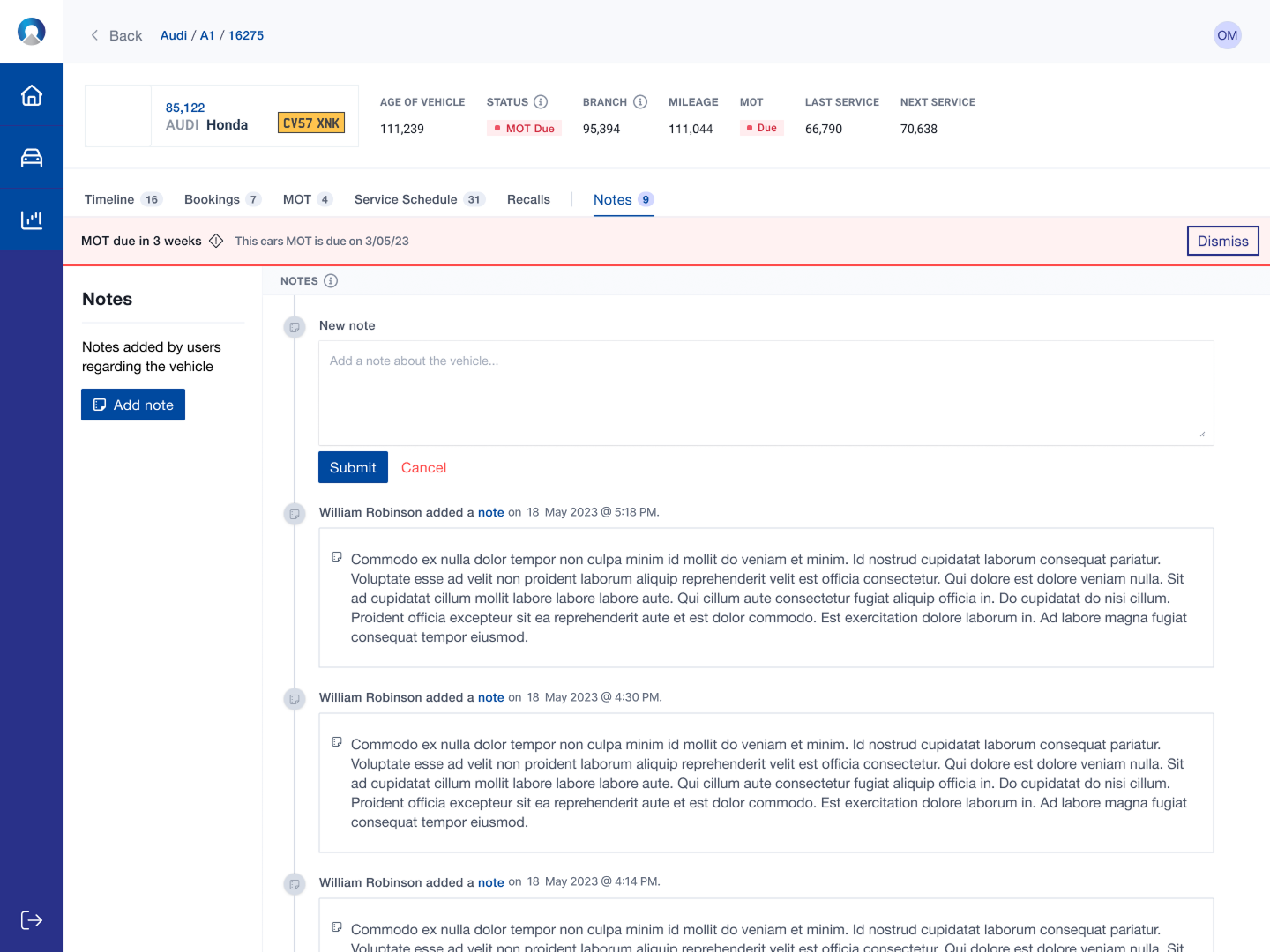This screenshot has width=1270, height=952.
Task: Dismiss the MOT due banner
Action: pyautogui.click(x=1222, y=240)
